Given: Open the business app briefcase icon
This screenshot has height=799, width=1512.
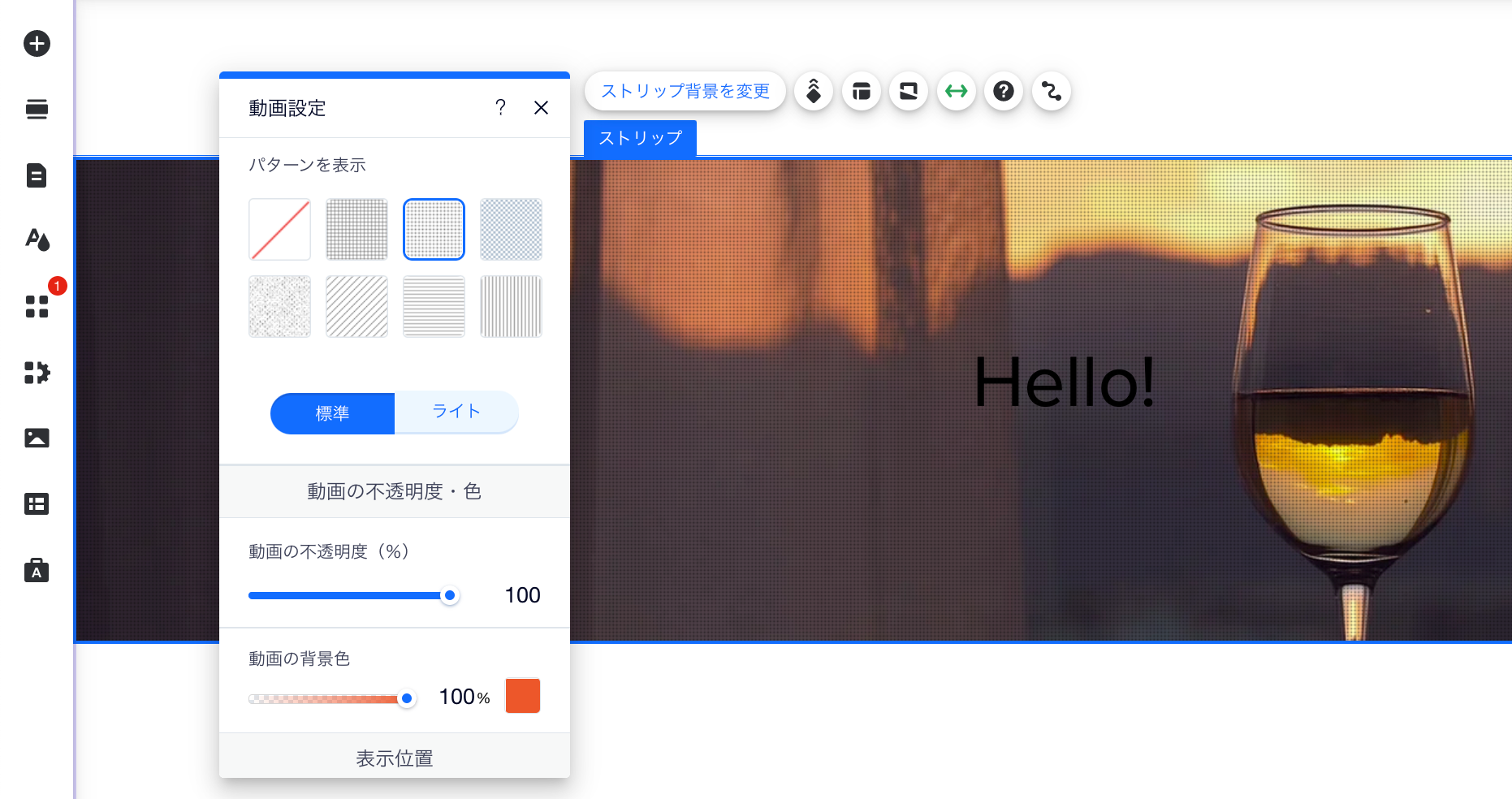Looking at the screenshot, I should 37,571.
